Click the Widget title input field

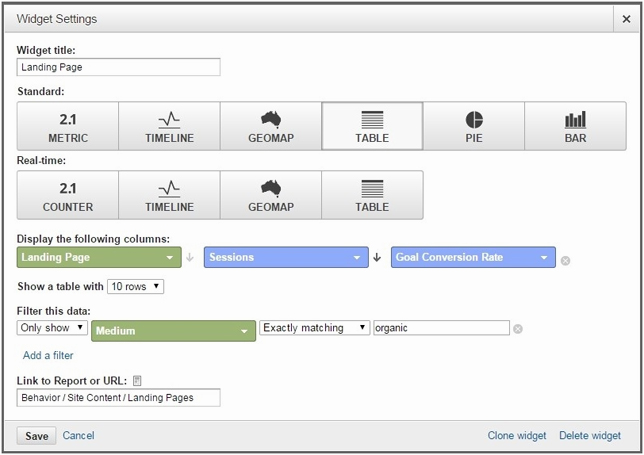coord(118,67)
